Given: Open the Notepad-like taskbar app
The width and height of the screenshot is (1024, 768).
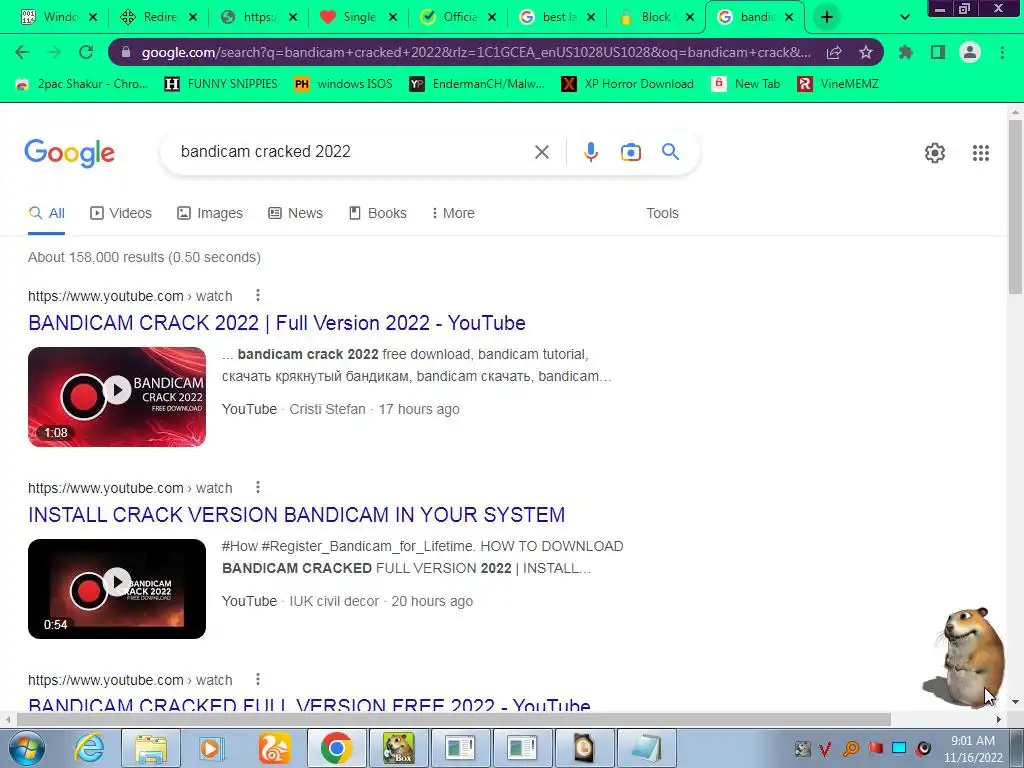Looking at the screenshot, I should point(647,748).
